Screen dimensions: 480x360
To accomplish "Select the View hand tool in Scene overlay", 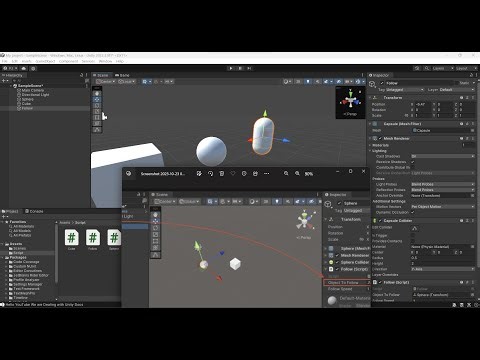I will [97, 93].
